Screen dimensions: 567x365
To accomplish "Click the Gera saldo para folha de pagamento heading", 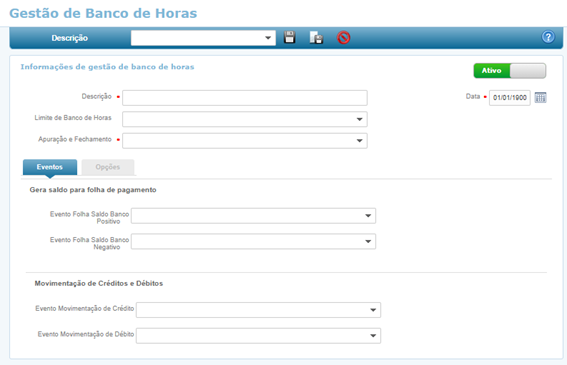I will [x=93, y=190].
